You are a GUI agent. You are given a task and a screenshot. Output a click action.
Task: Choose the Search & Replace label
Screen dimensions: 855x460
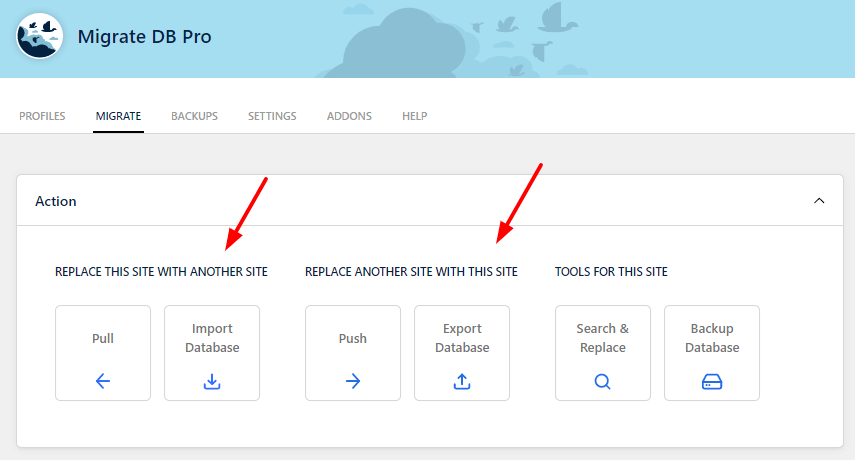[603, 338]
